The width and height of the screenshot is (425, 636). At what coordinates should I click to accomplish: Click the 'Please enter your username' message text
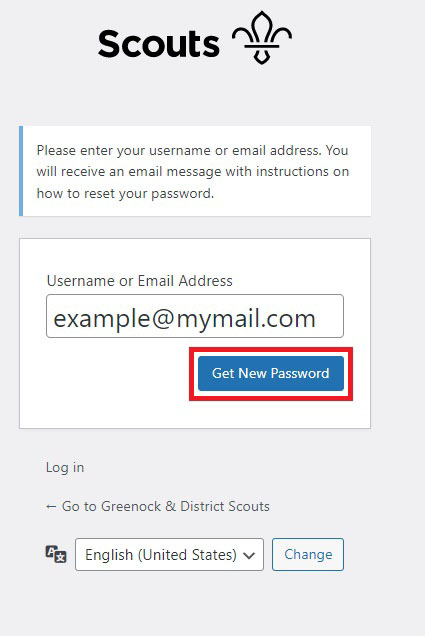coord(193,172)
